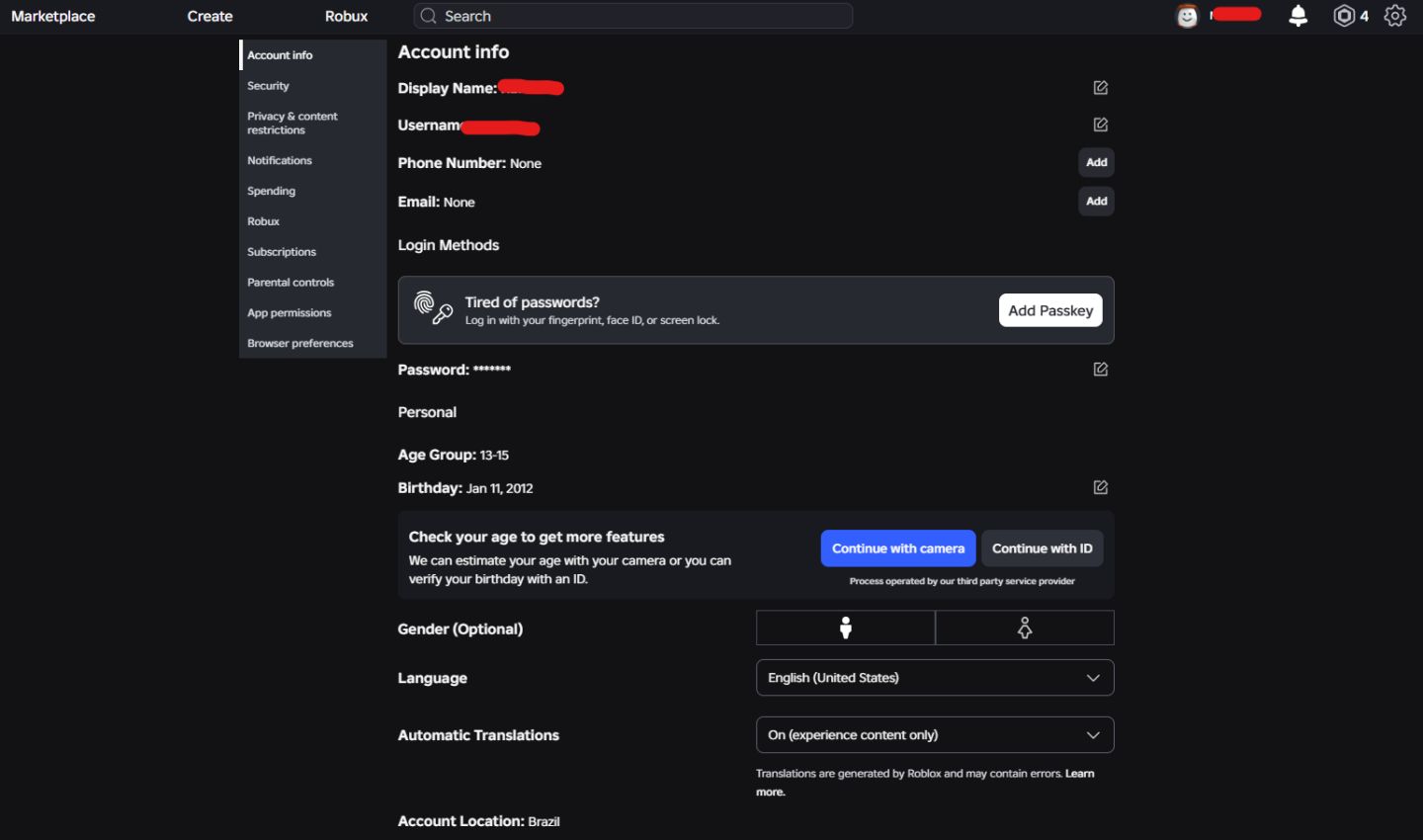Open Robux in top navigation
Viewport: 1423px width, 840px height.
point(346,16)
